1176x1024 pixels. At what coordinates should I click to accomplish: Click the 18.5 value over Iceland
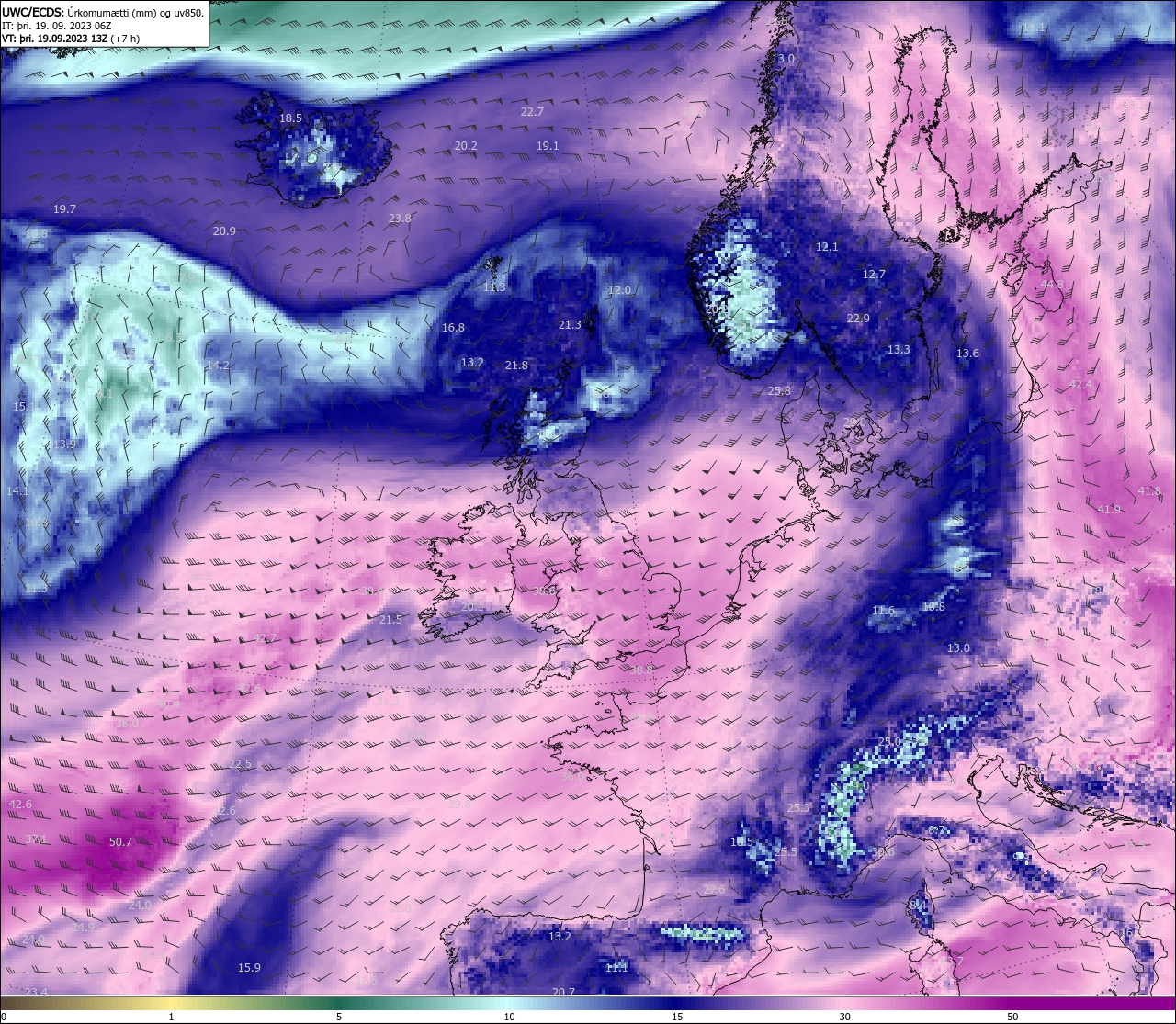pyautogui.click(x=290, y=118)
